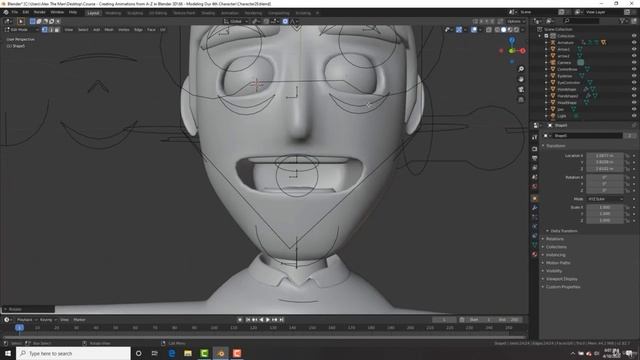Open the viewport Mesh menu

pyautogui.click(x=109, y=29)
